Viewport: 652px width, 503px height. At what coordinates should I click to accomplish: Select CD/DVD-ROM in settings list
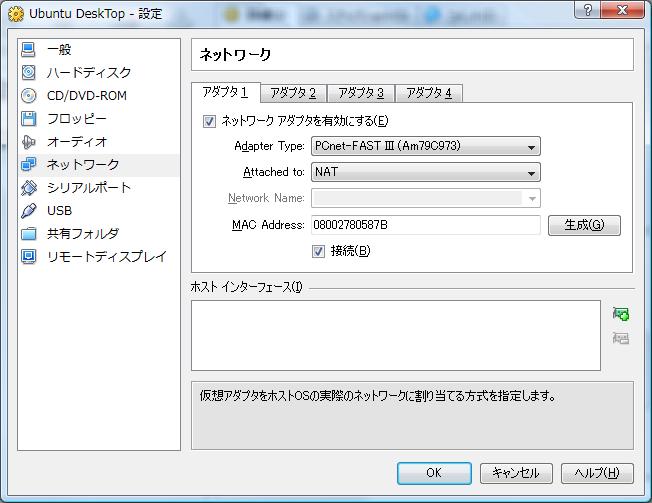(x=99, y=96)
